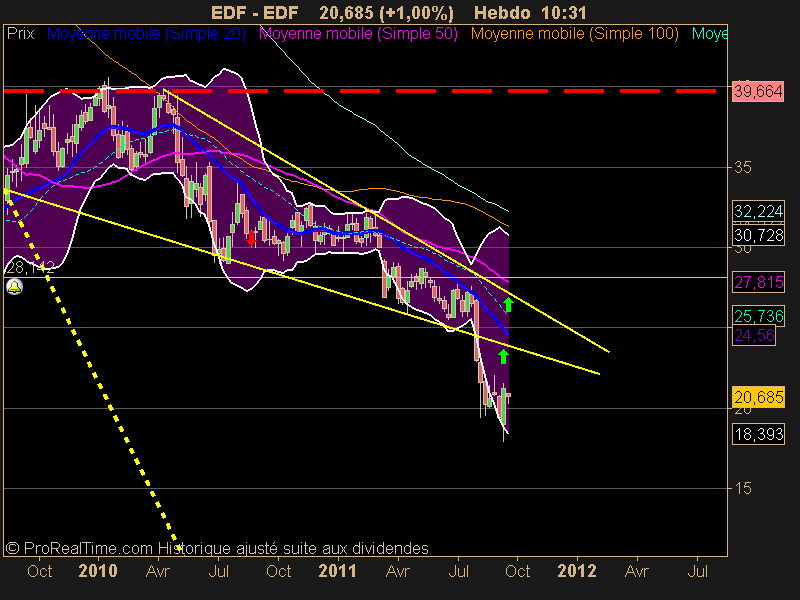800x600 pixels.
Task: Click the 25,736 price label
Action: coord(758,316)
